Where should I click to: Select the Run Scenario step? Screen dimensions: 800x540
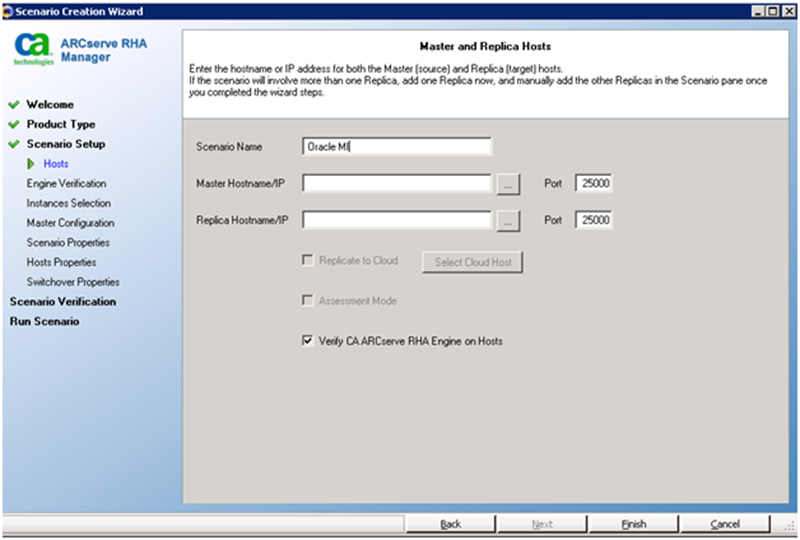(x=44, y=322)
